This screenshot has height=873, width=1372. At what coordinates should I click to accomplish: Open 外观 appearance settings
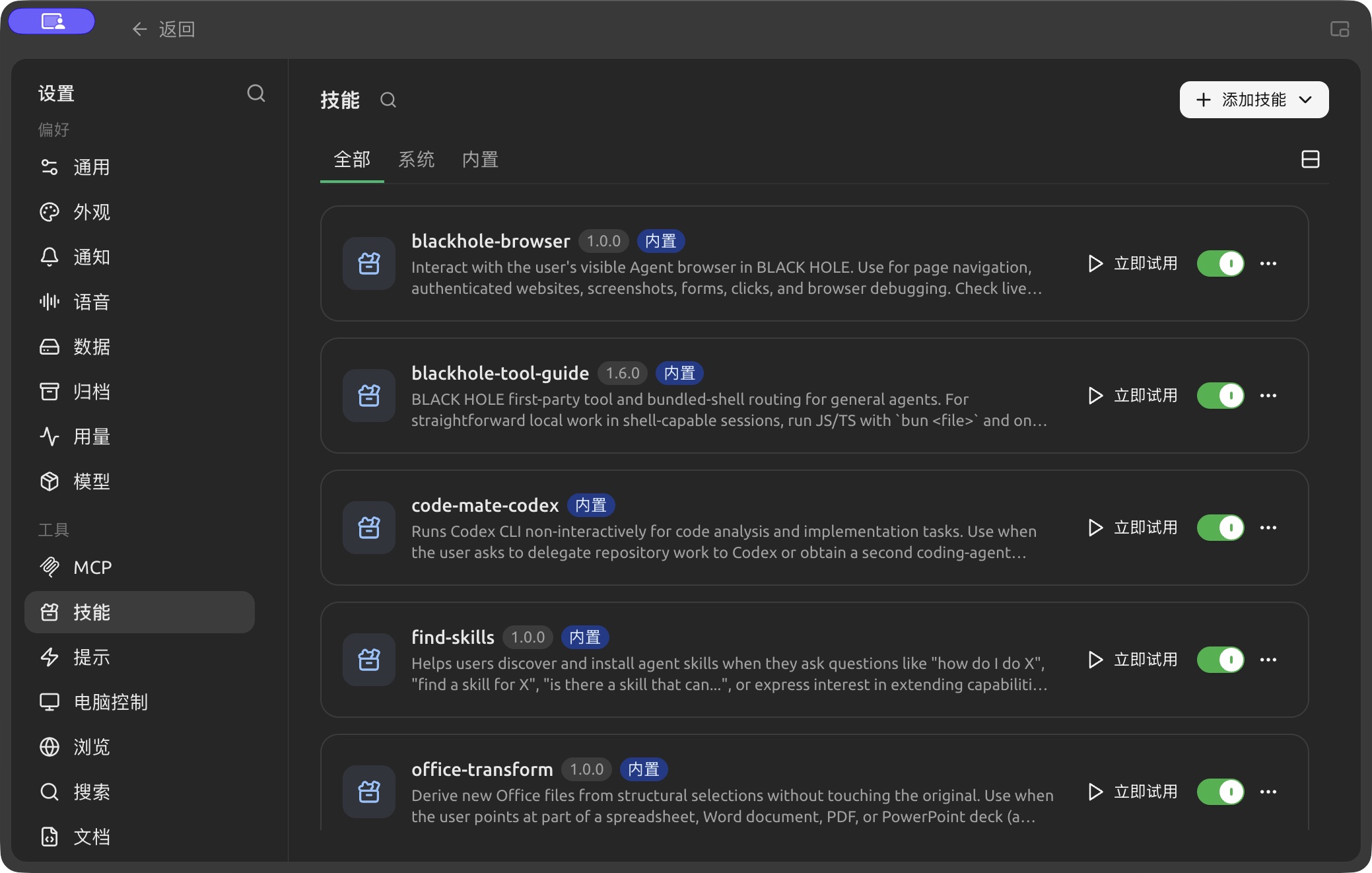tap(139, 212)
